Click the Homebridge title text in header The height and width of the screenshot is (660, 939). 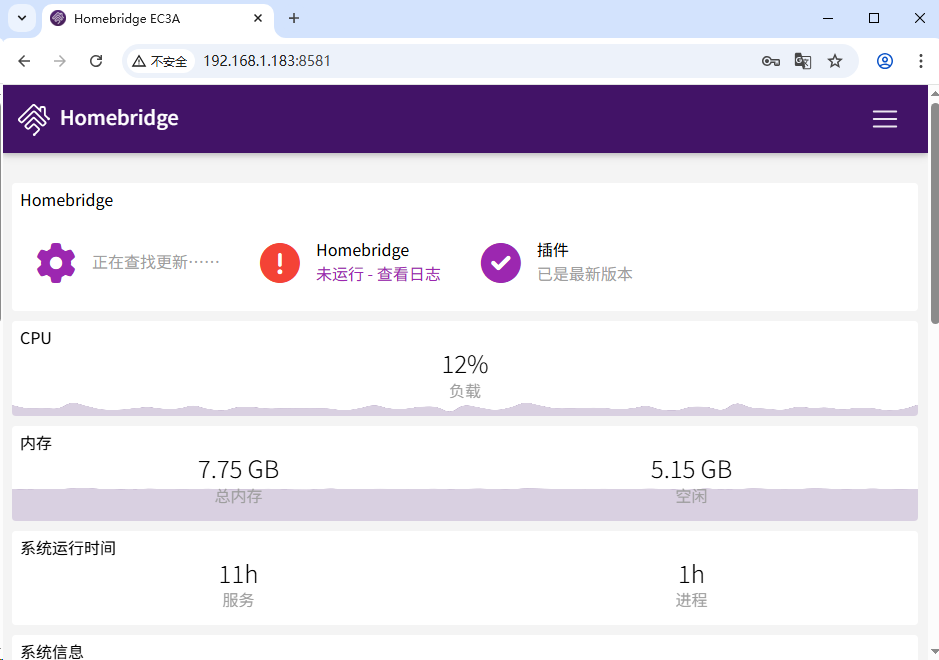(119, 118)
